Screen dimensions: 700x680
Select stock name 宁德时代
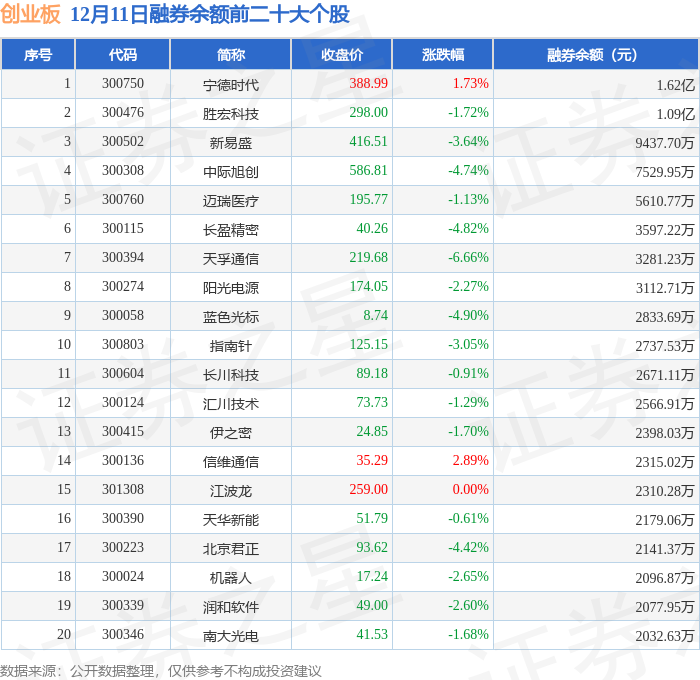[x=231, y=84]
